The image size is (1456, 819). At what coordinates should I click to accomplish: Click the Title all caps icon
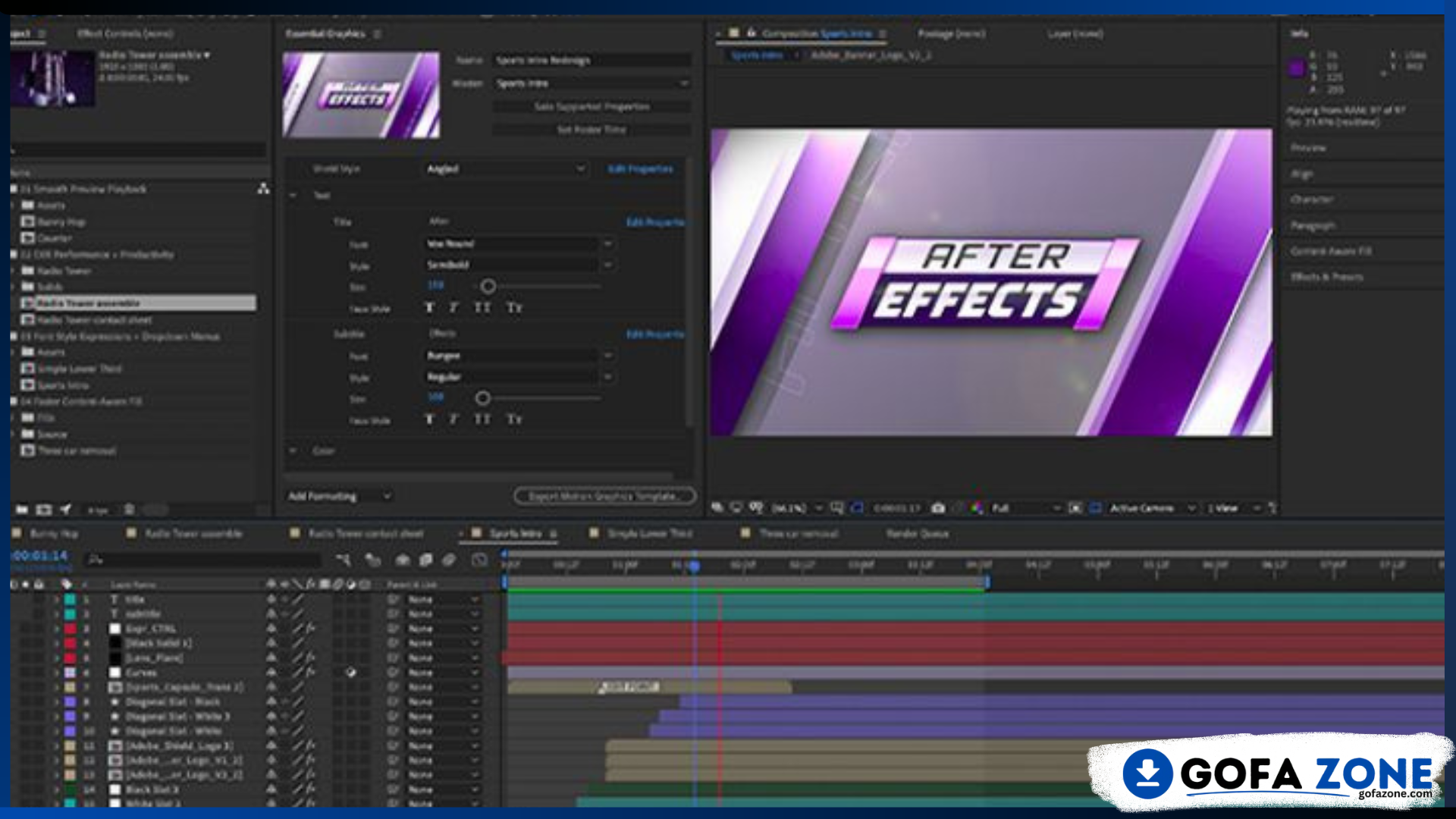click(x=482, y=307)
